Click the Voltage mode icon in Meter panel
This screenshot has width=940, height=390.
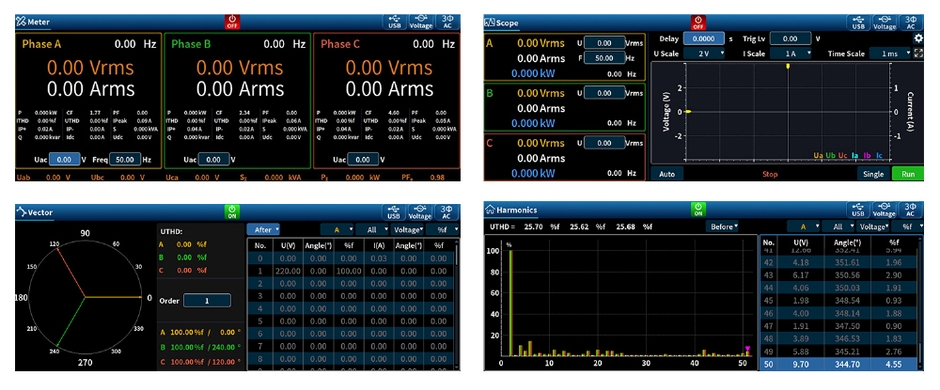[x=421, y=23]
